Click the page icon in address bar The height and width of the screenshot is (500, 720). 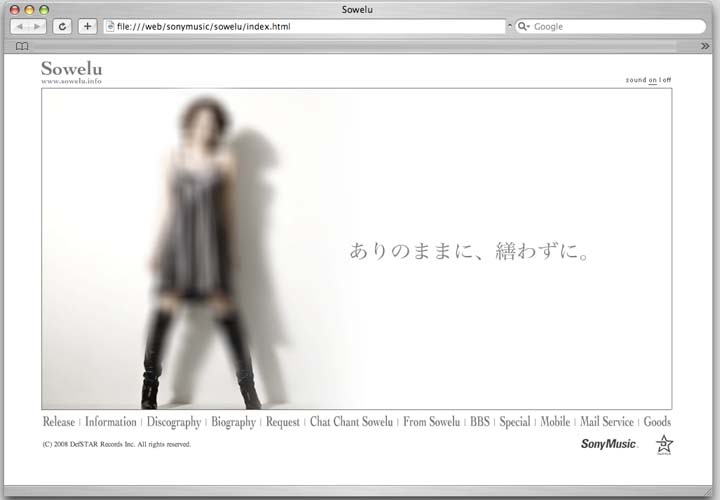click(x=111, y=26)
